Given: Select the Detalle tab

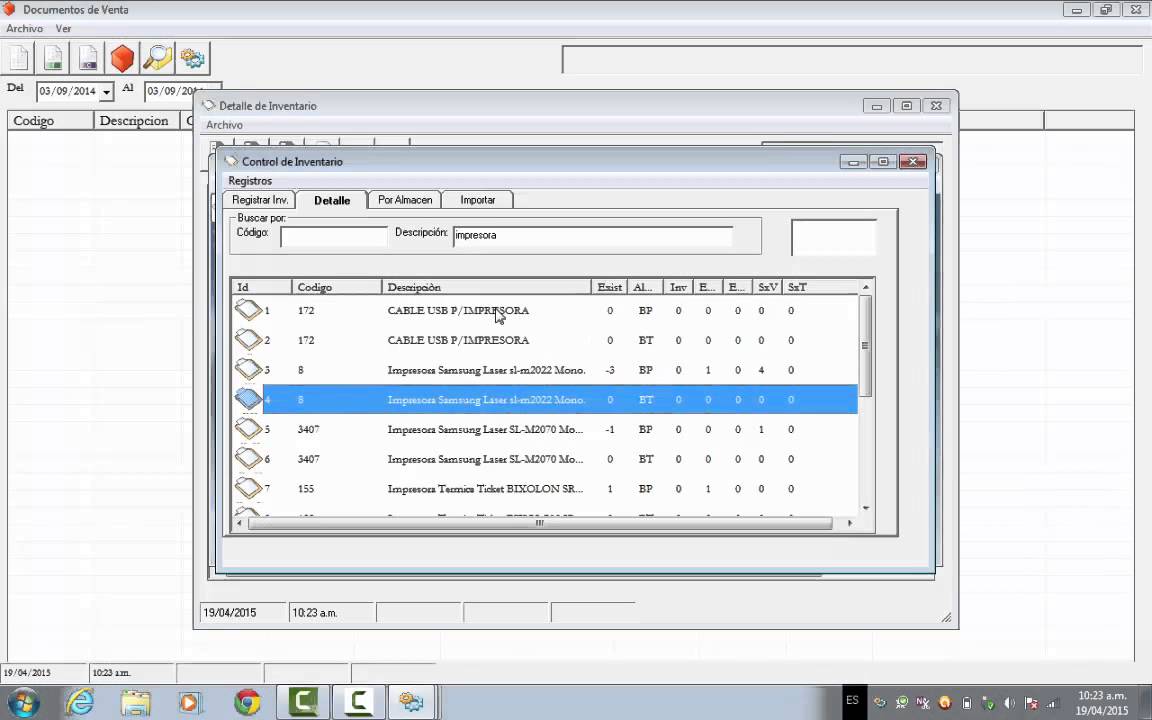Looking at the screenshot, I should coord(331,200).
